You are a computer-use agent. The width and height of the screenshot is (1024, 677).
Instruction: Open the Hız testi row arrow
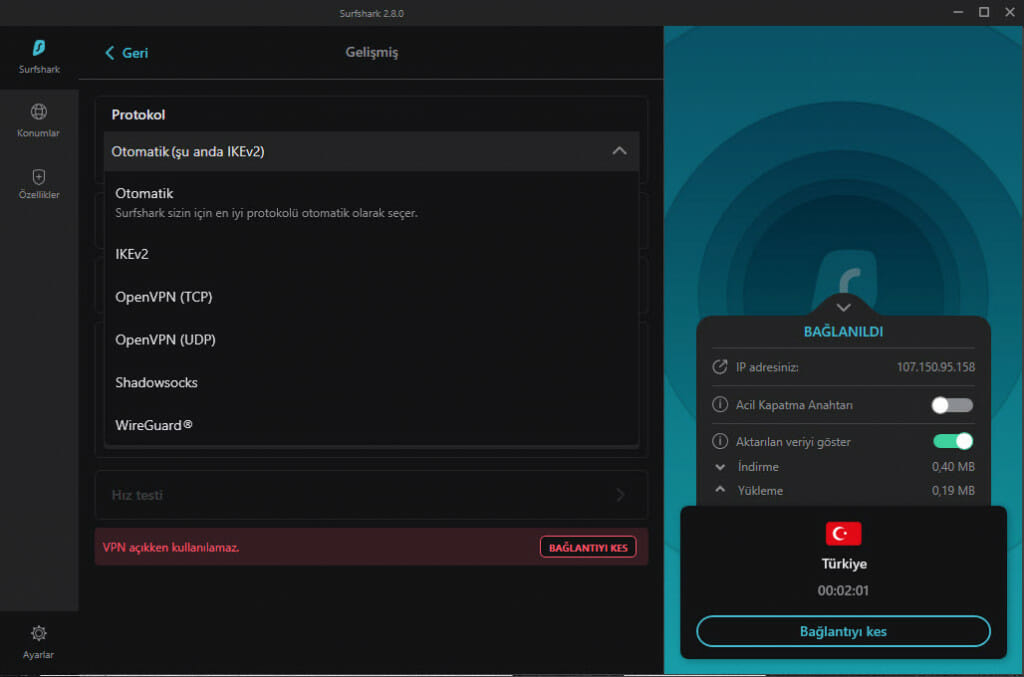coord(620,496)
